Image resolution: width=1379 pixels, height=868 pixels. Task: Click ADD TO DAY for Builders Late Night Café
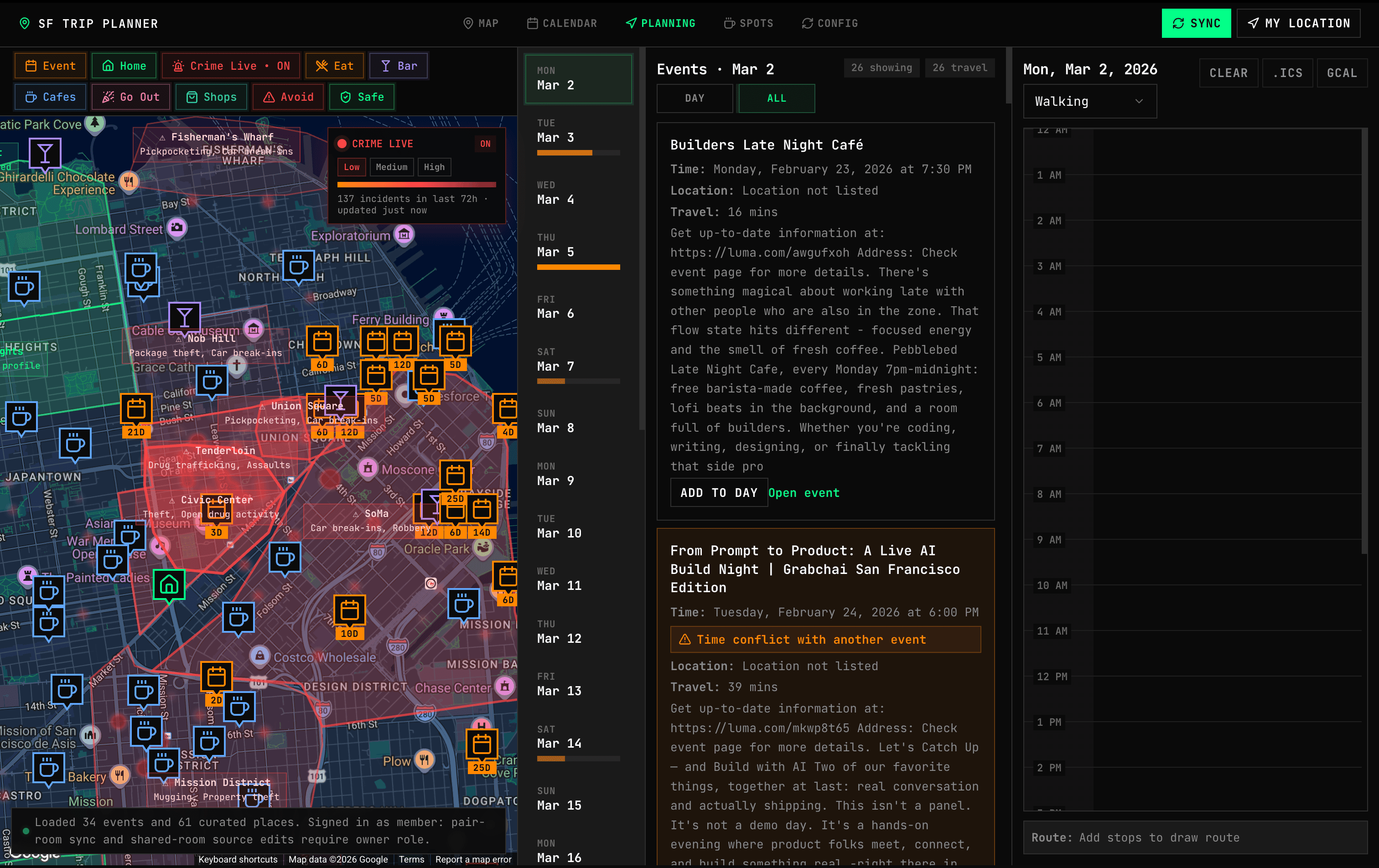(x=719, y=492)
